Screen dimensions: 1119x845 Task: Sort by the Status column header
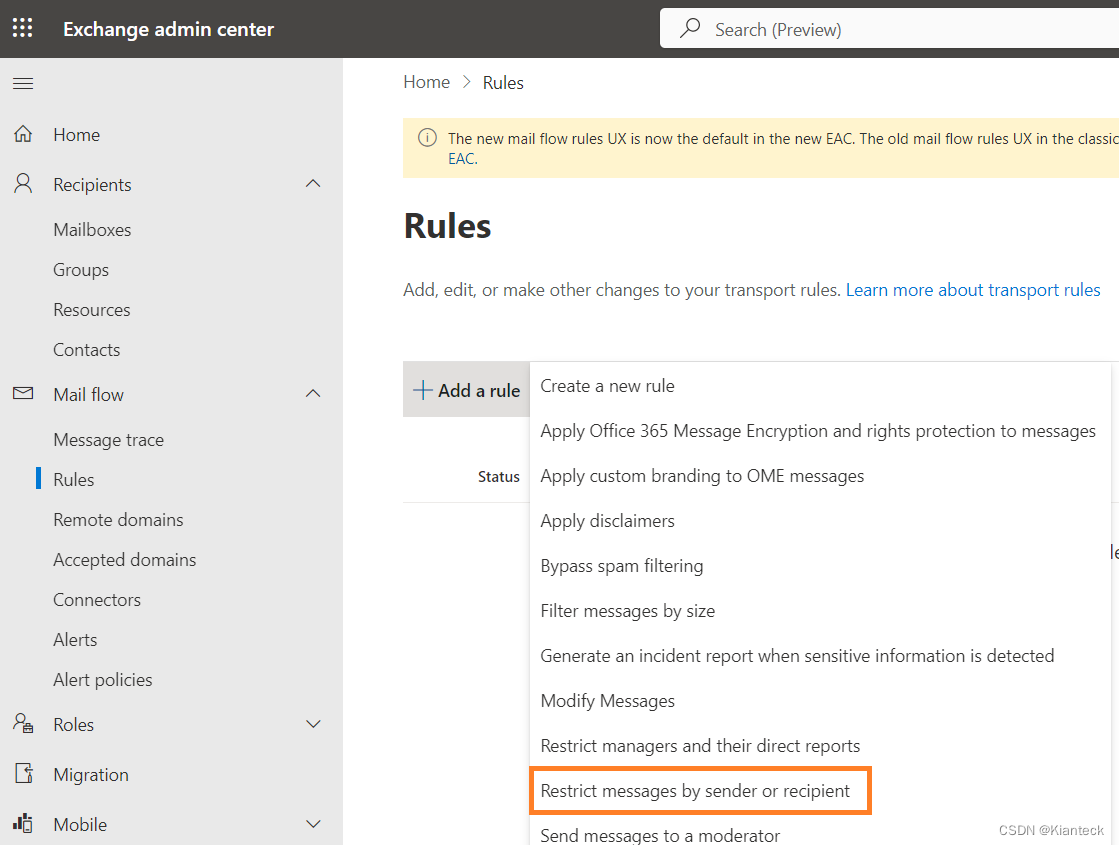coord(499,477)
